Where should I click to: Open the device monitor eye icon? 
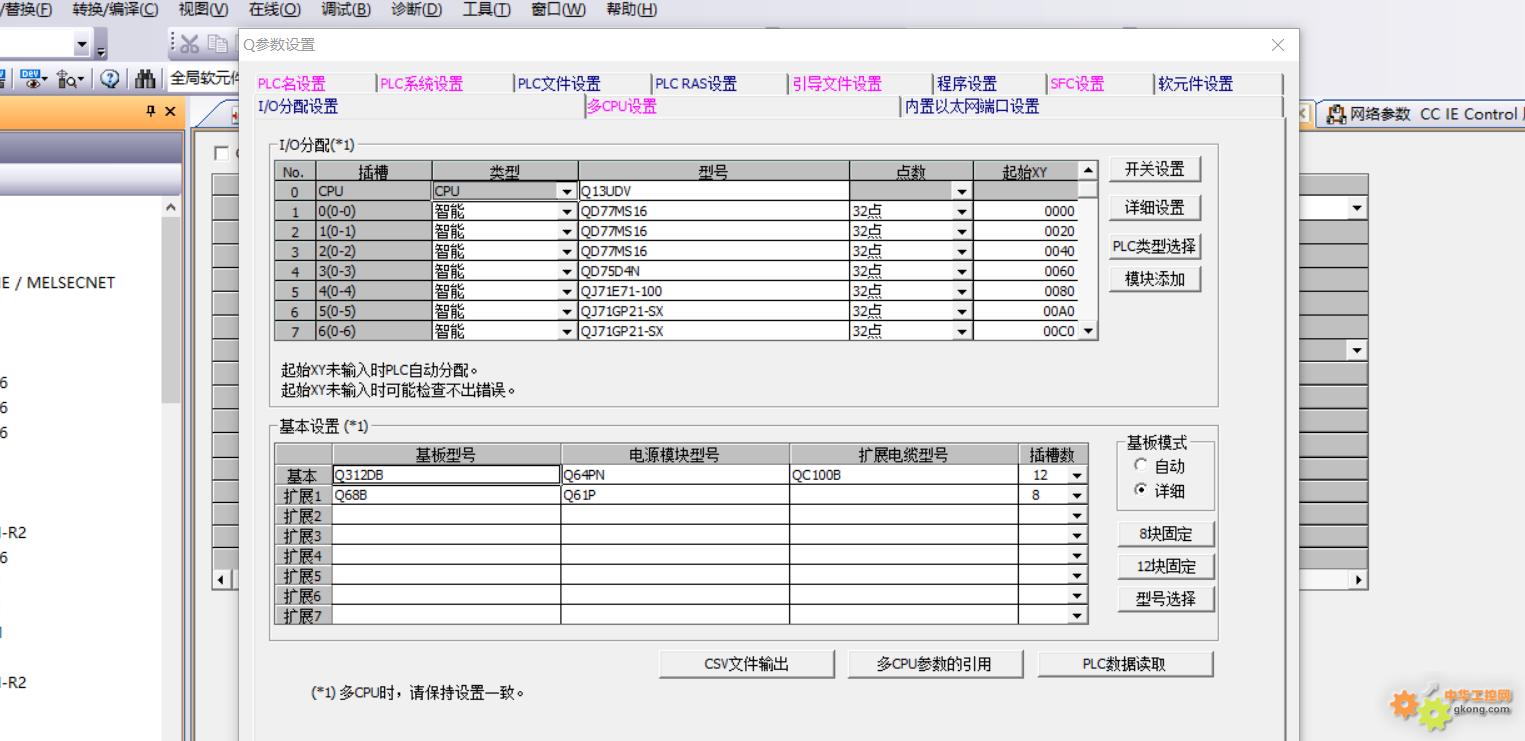click(29, 79)
